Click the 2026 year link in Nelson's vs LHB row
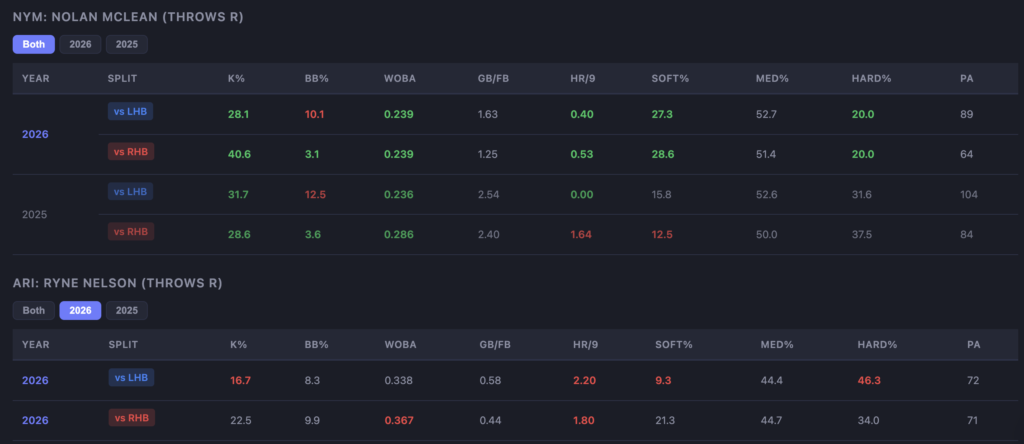 (x=35, y=380)
